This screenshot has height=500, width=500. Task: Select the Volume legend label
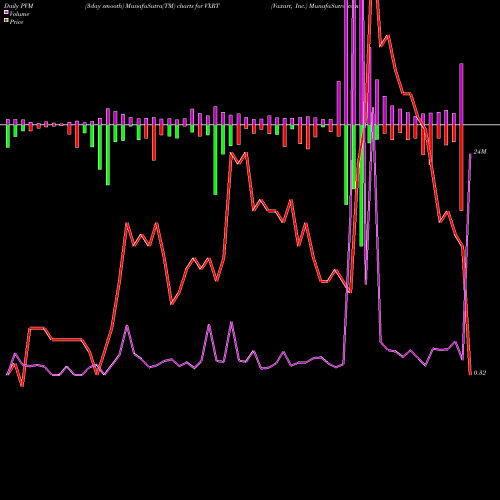[x=19, y=14]
